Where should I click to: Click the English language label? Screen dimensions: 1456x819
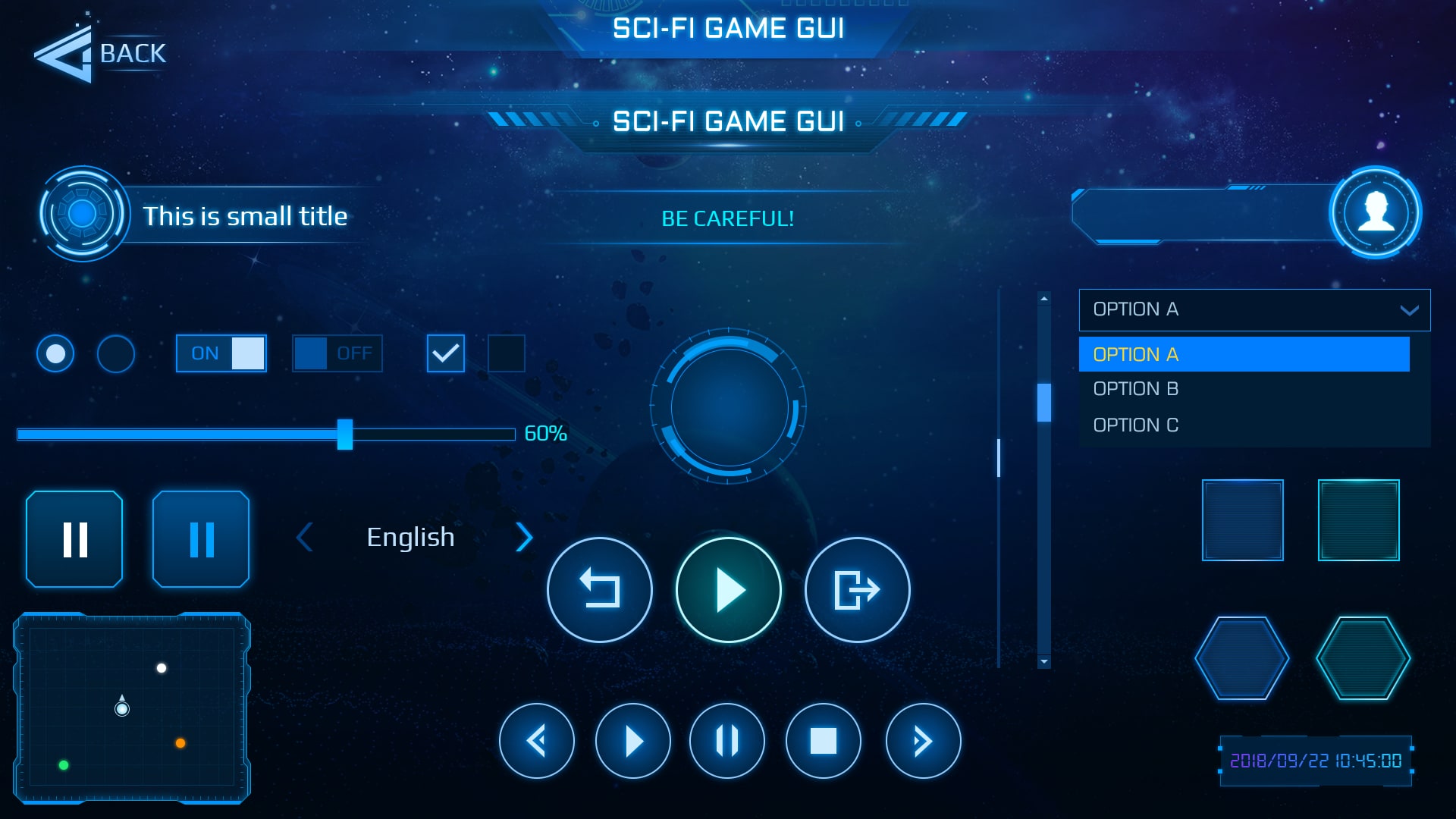click(x=410, y=537)
